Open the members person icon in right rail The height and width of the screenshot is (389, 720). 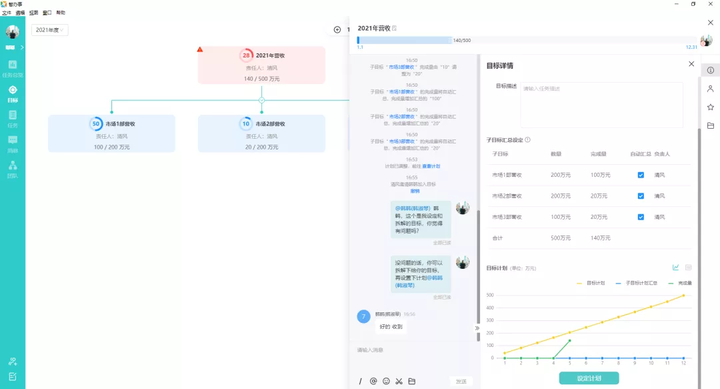(710, 89)
